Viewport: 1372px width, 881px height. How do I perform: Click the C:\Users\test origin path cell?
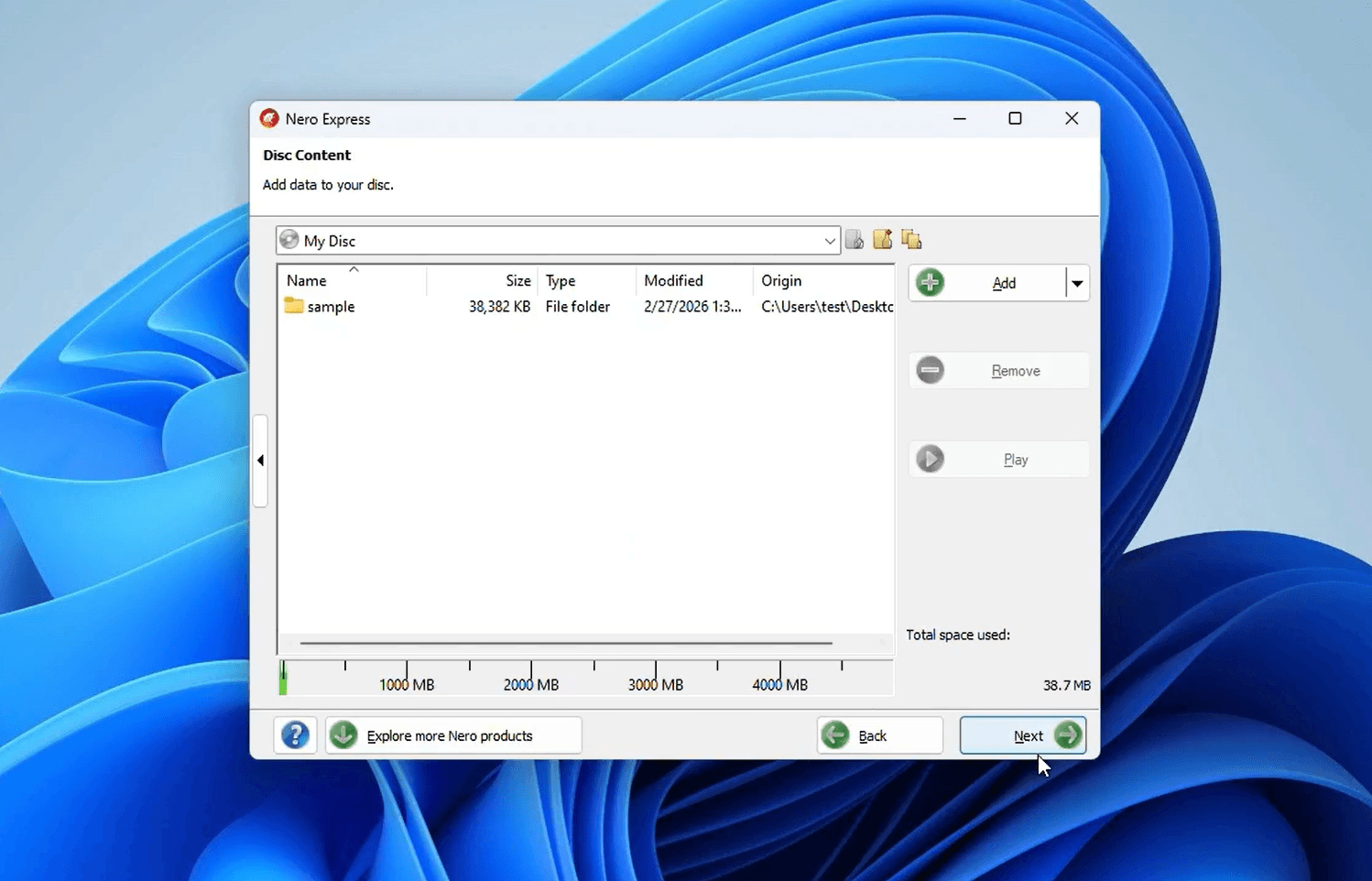(827, 307)
